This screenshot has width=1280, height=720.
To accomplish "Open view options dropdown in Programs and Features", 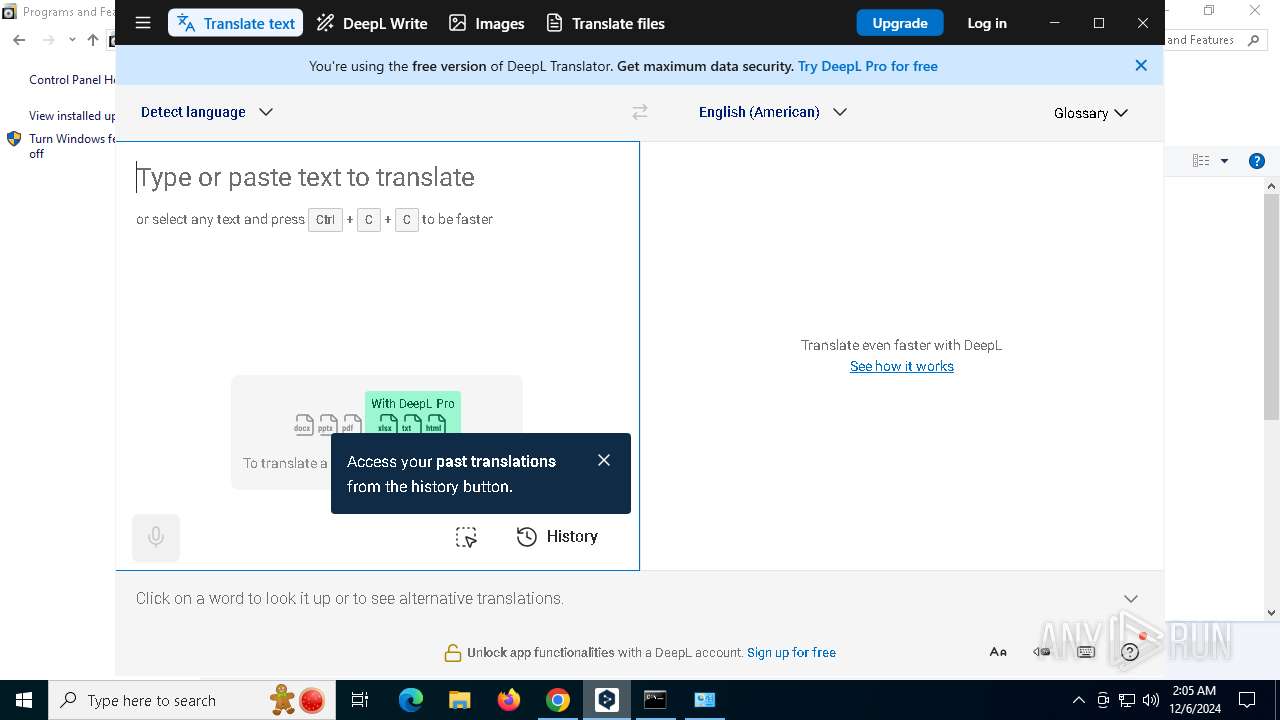I will (x=1224, y=161).
